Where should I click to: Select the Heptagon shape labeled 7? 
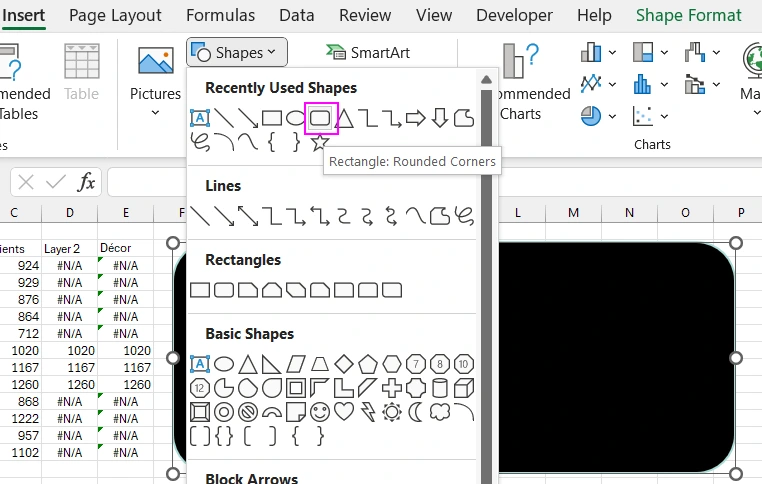(x=416, y=363)
